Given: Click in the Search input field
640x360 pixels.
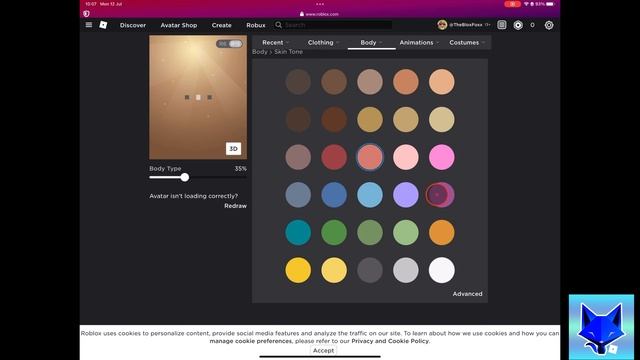Looking at the screenshot, I should pyautogui.click(x=338, y=25).
